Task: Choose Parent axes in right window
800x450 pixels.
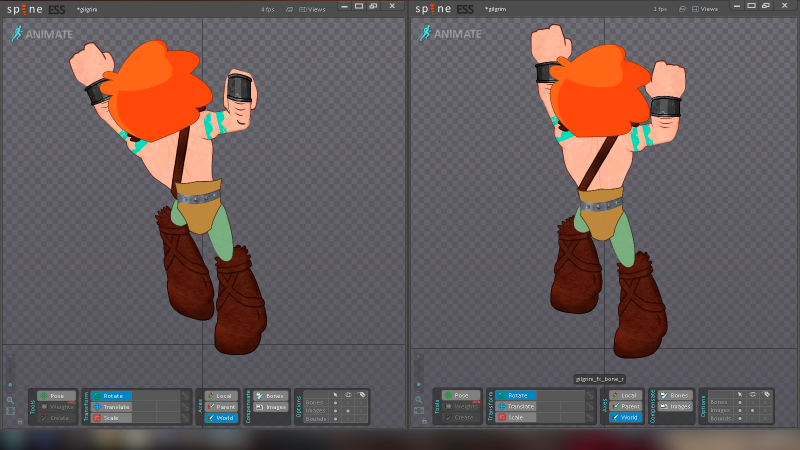Action: (x=626, y=406)
